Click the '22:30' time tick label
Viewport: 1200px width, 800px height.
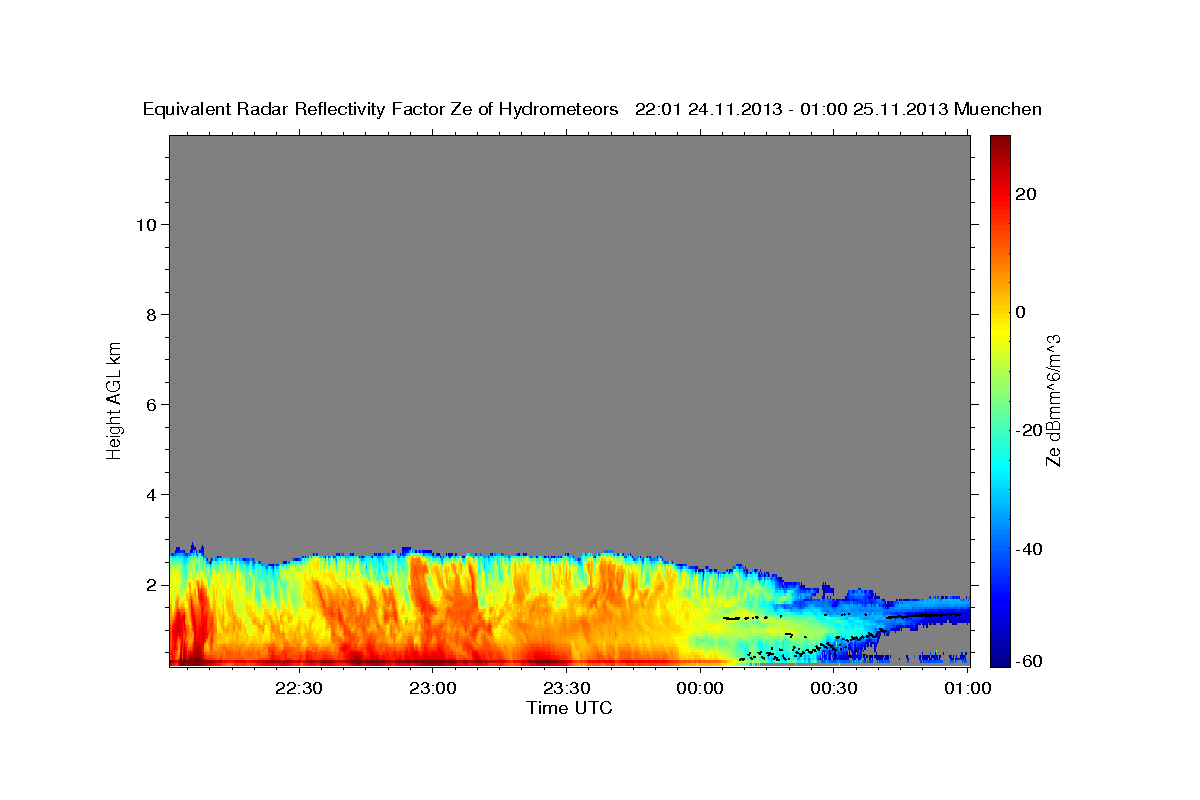299,689
